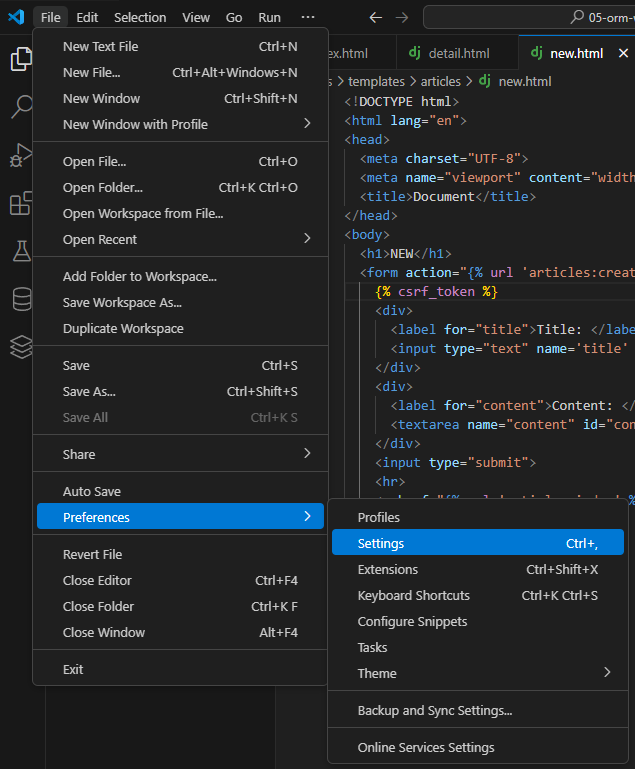Open Online Services Settings

pyautogui.click(x=478, y=747)
